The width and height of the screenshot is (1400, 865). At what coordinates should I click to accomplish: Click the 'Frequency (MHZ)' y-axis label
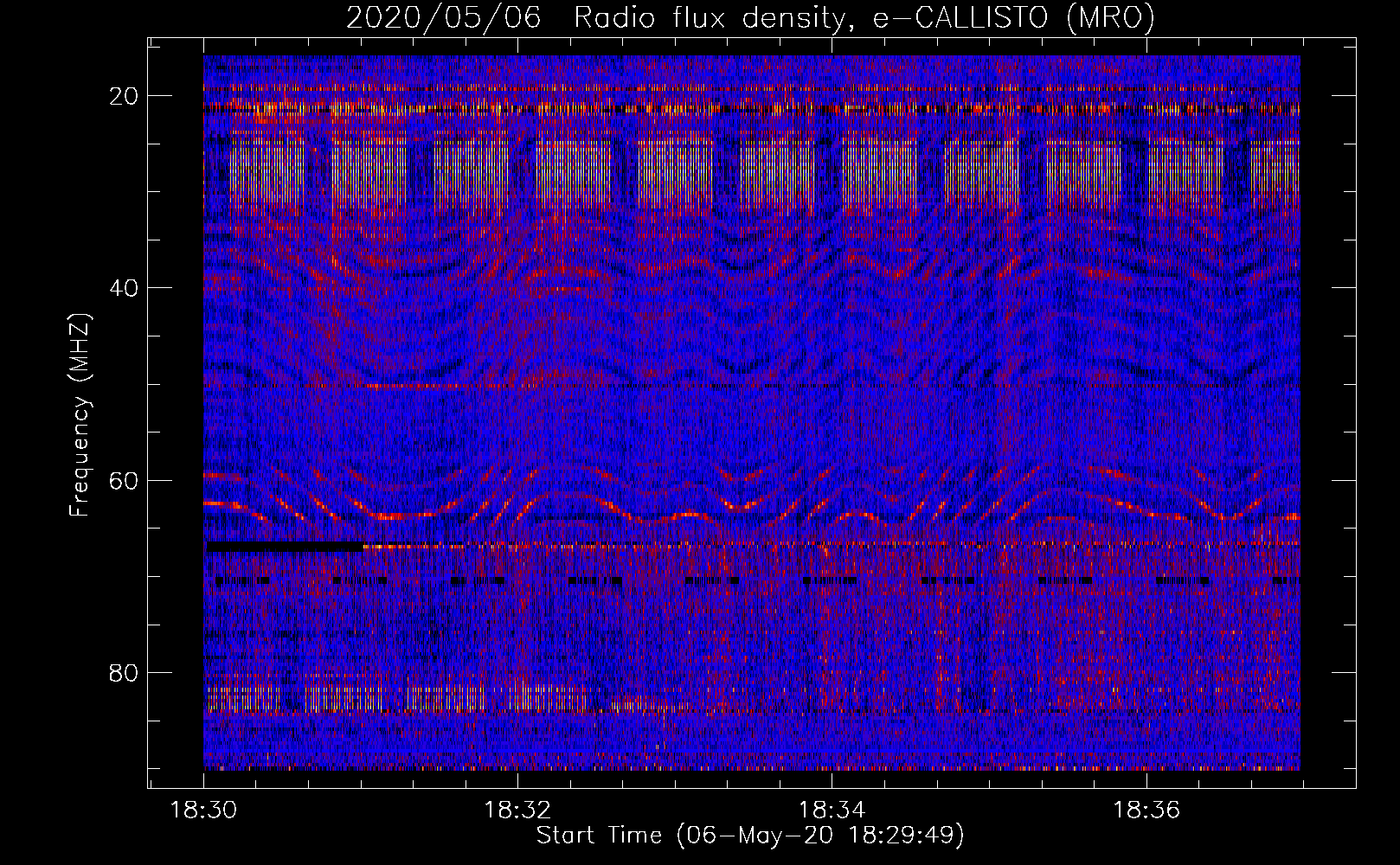80,415
